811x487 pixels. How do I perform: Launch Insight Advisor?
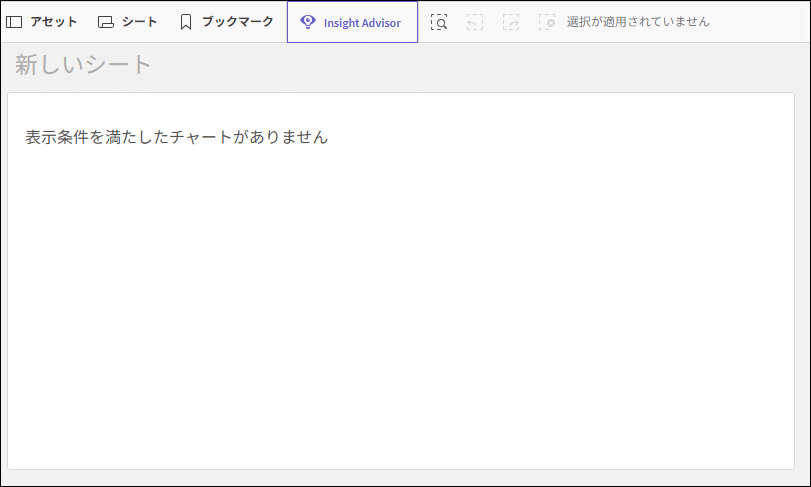click(x=352, y=22)
